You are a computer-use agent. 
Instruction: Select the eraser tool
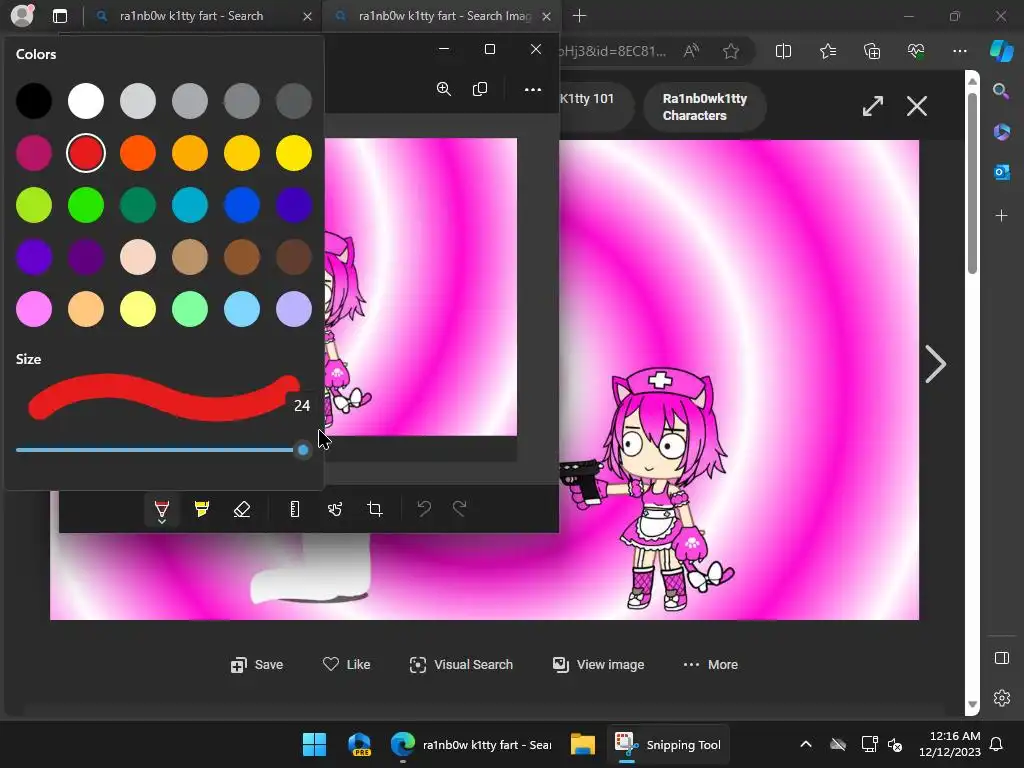(x=242, y=509)
